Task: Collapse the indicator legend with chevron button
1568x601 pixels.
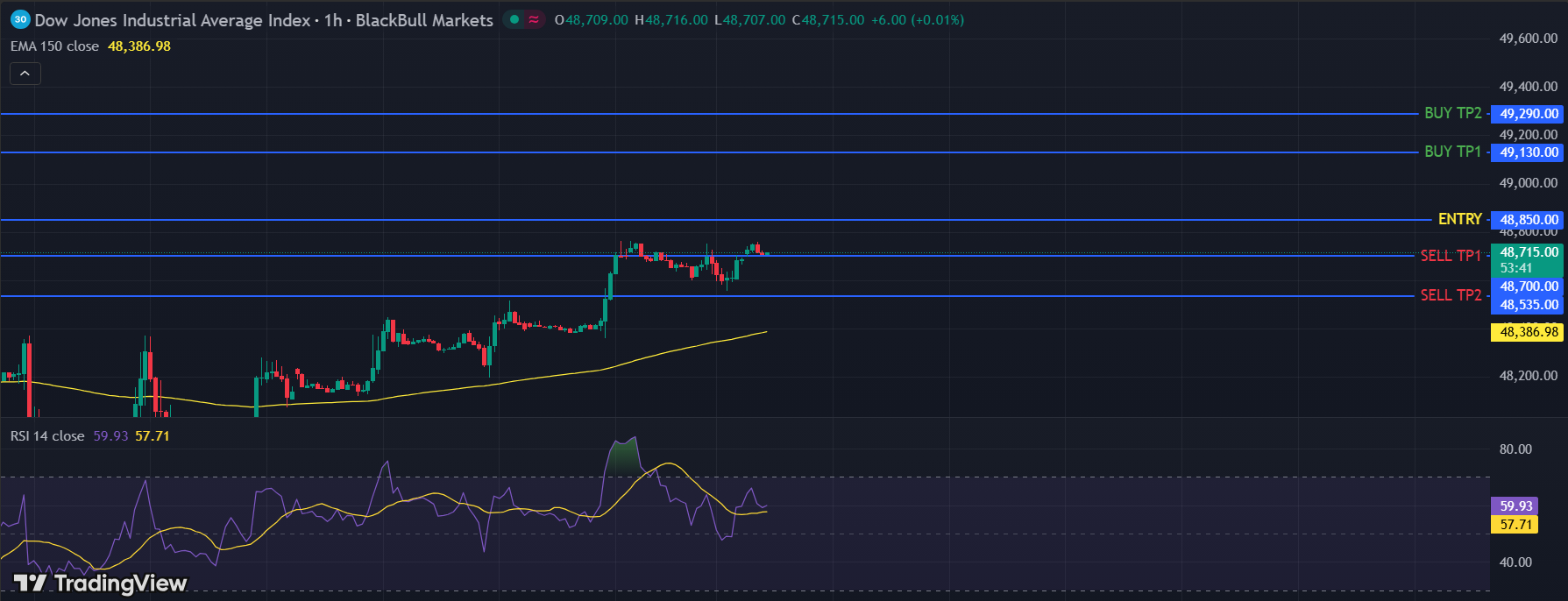Action: click(25, 74)
